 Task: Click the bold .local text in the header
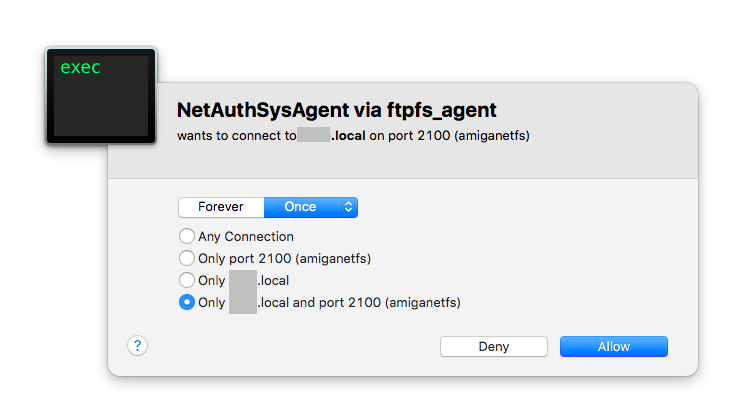tap(348, 136)
